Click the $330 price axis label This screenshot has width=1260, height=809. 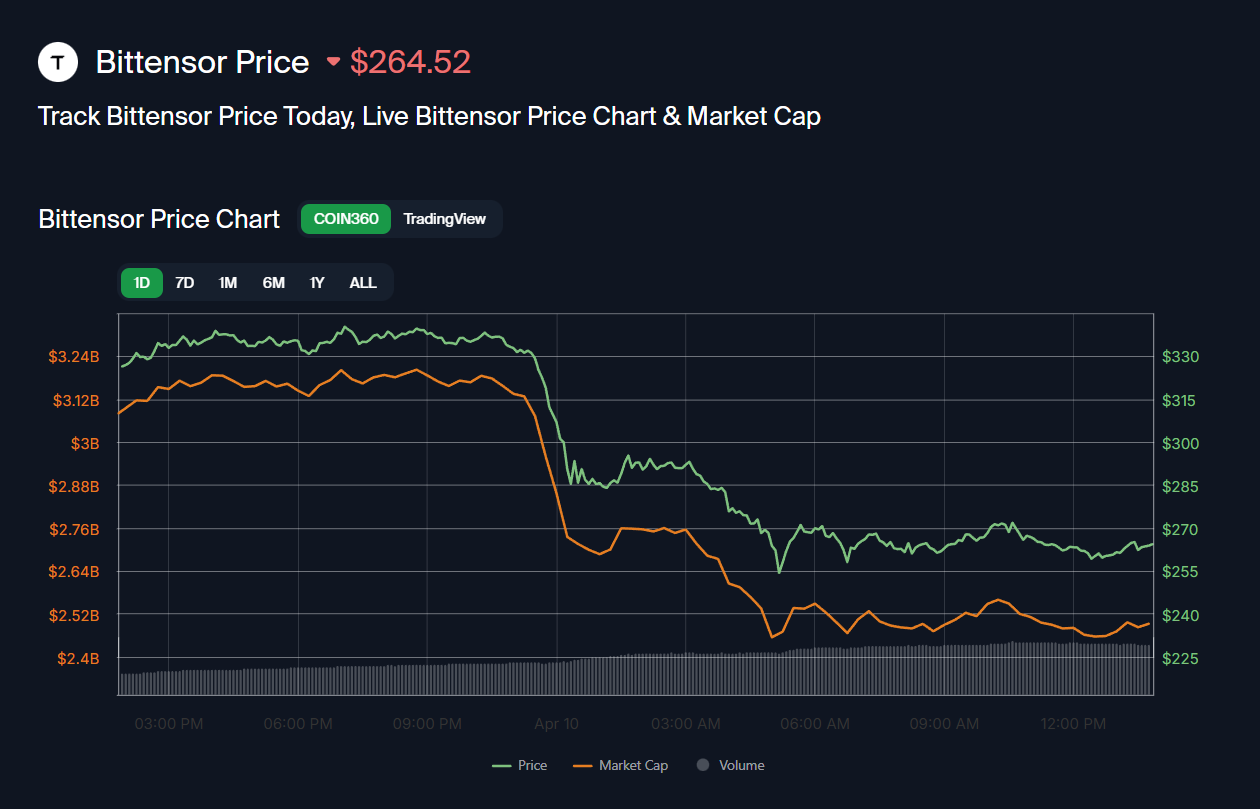pos(1181,357)
